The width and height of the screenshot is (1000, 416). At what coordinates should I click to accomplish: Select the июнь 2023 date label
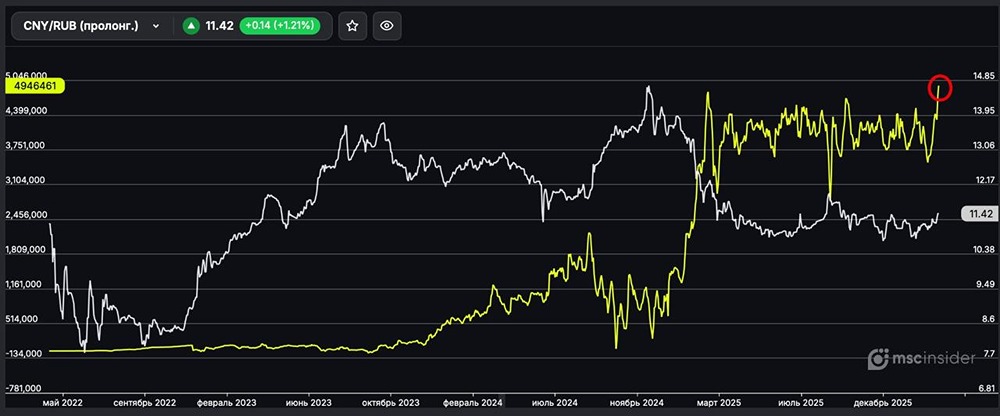[309, 403]
